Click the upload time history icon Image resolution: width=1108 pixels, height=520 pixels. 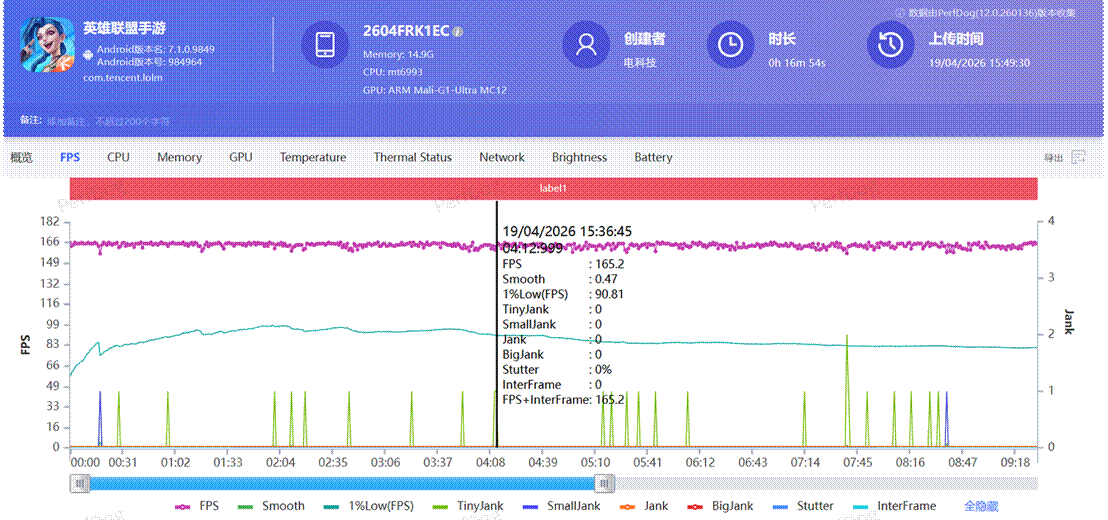pyautogui.click(x=890, y=45)
